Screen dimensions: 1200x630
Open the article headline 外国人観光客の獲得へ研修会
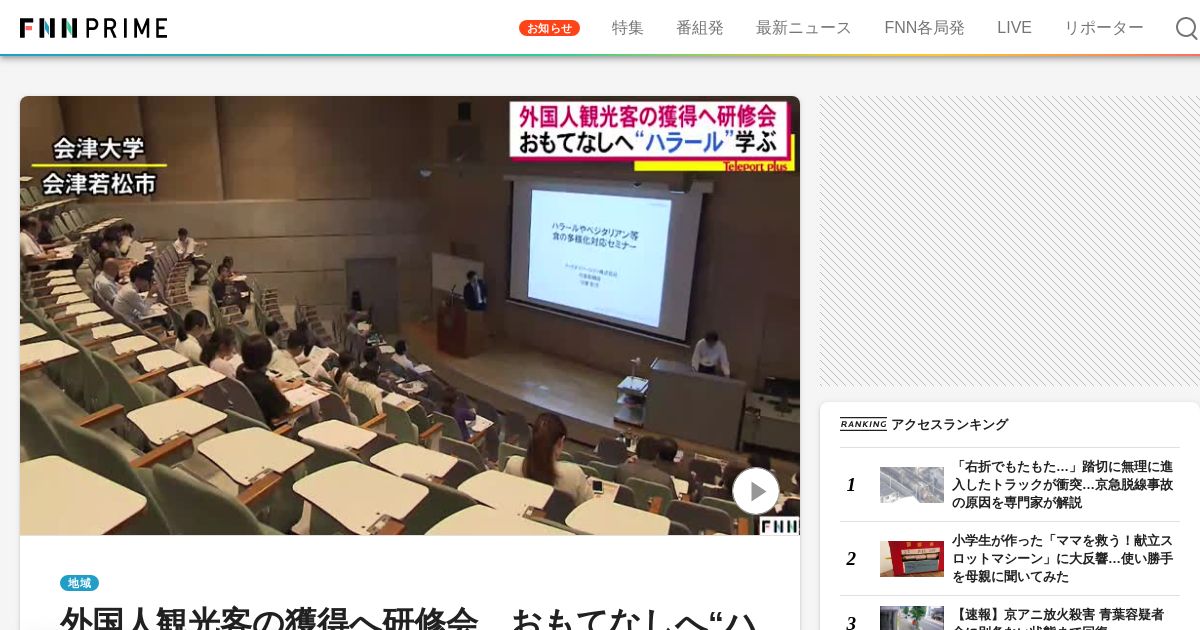pos(410,618)
